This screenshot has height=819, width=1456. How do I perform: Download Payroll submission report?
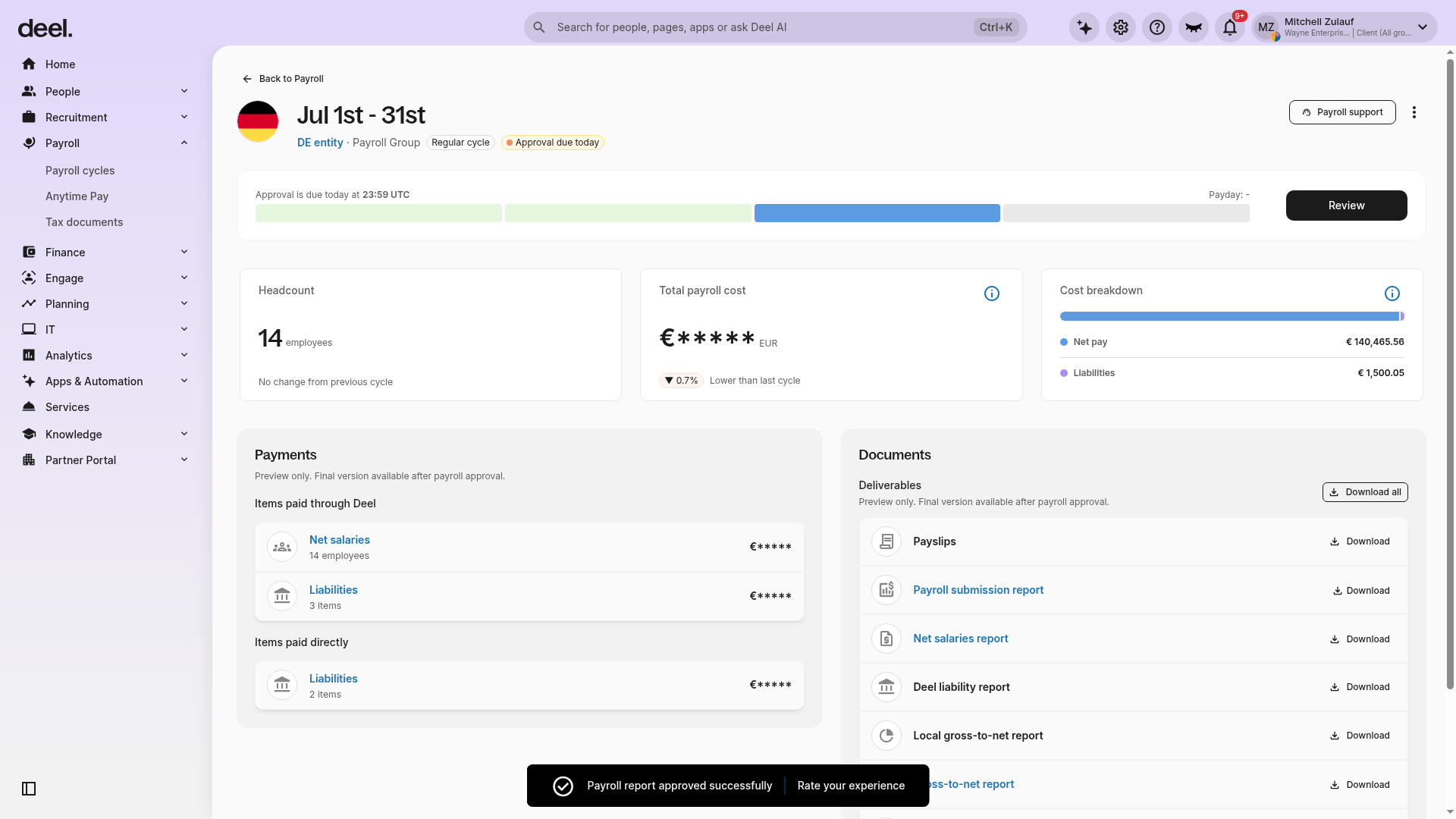coord(1361,591)
